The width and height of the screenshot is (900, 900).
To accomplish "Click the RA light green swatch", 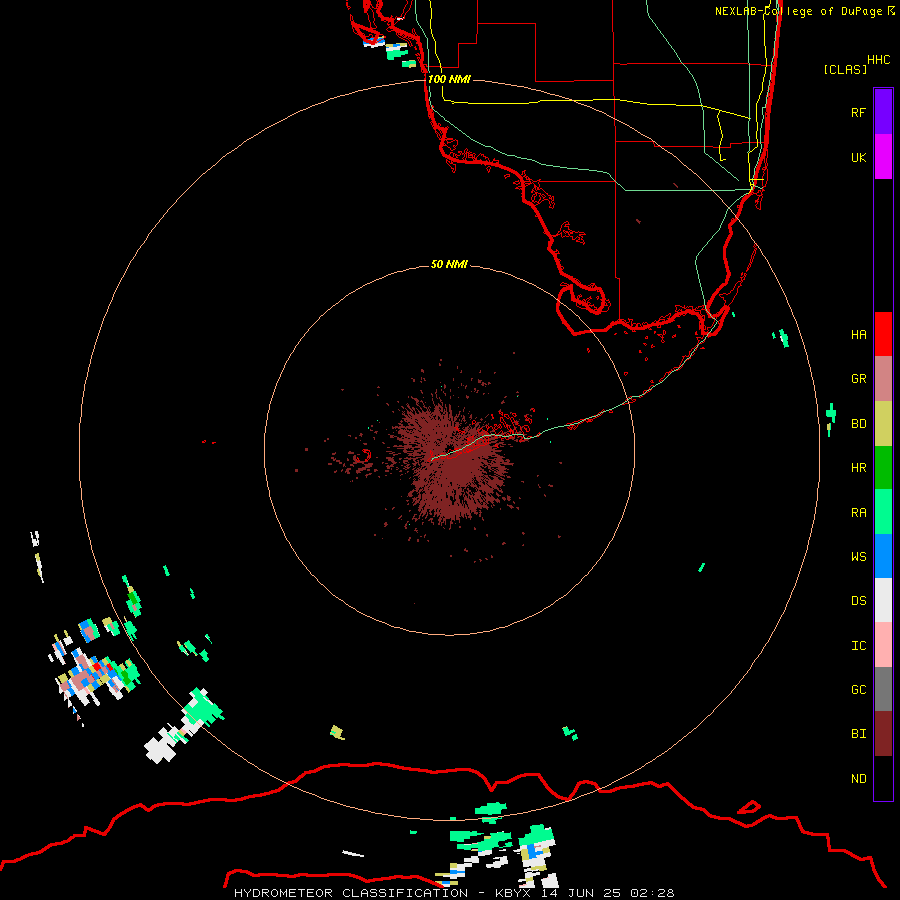I will point(883,512).
